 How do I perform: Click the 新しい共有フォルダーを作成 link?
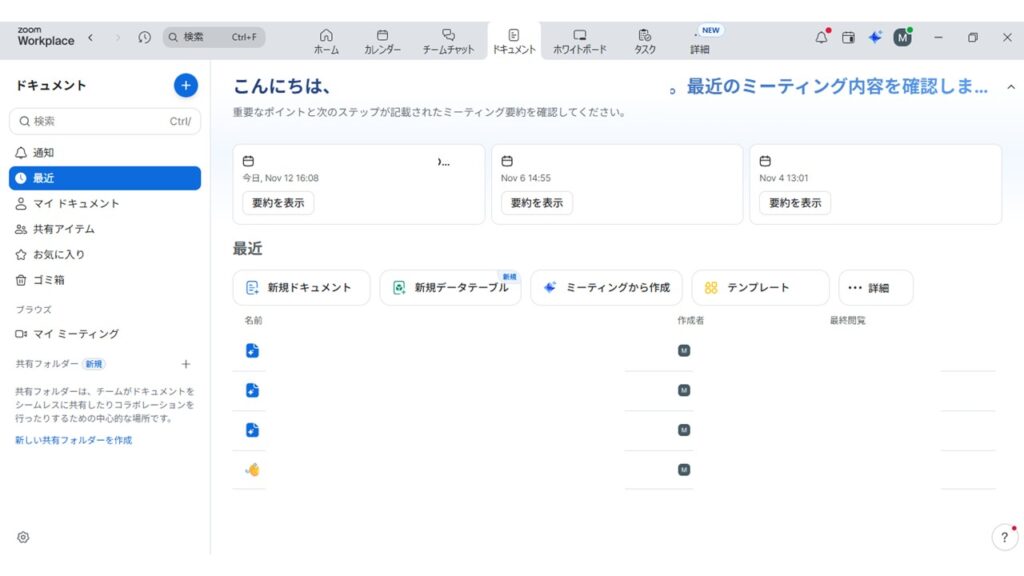73,440
